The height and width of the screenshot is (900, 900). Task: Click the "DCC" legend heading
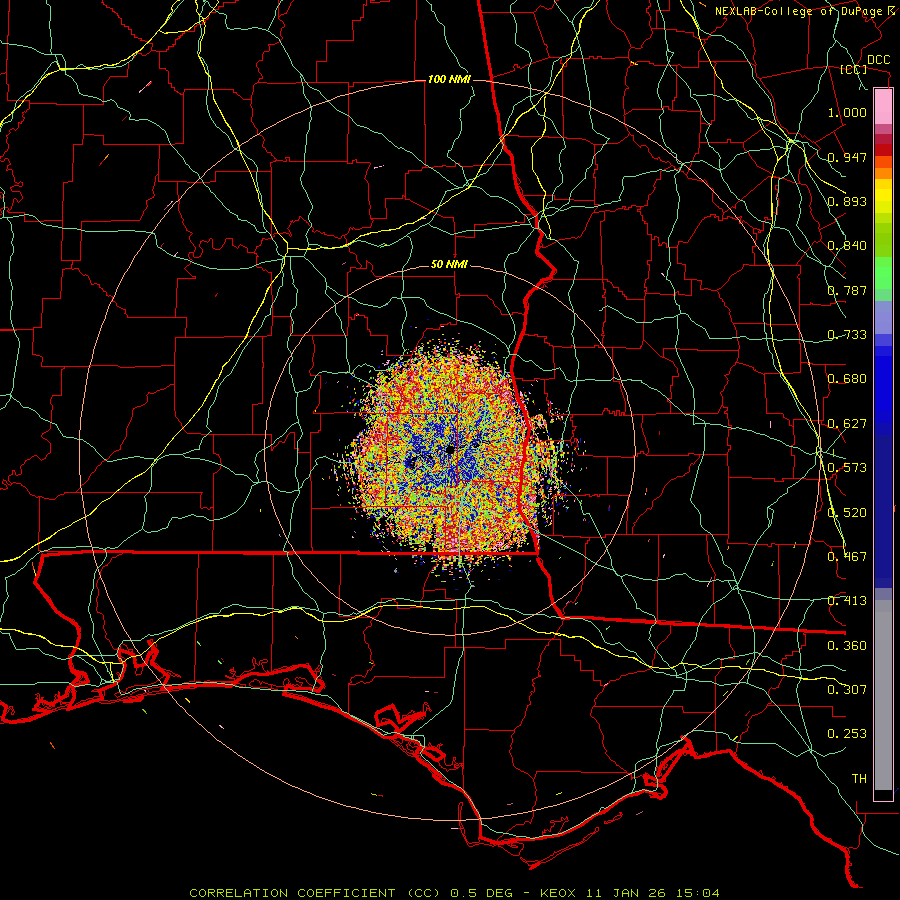[x=878, y=60]
